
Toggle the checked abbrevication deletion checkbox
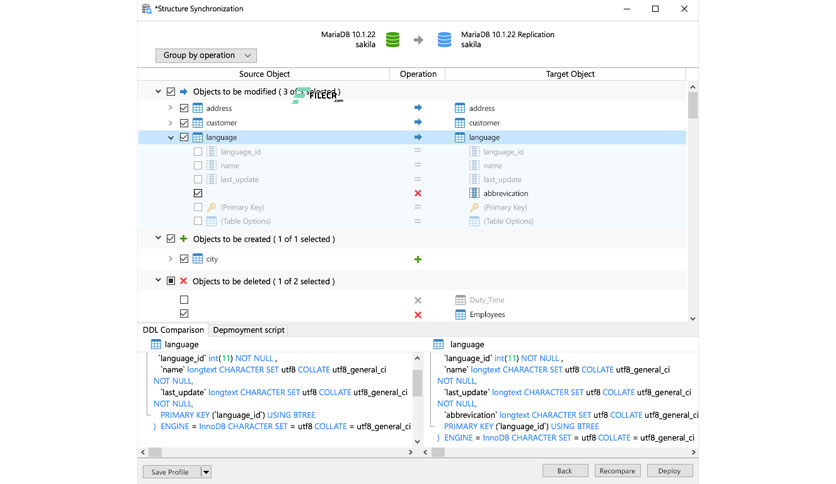coord(198,193)
